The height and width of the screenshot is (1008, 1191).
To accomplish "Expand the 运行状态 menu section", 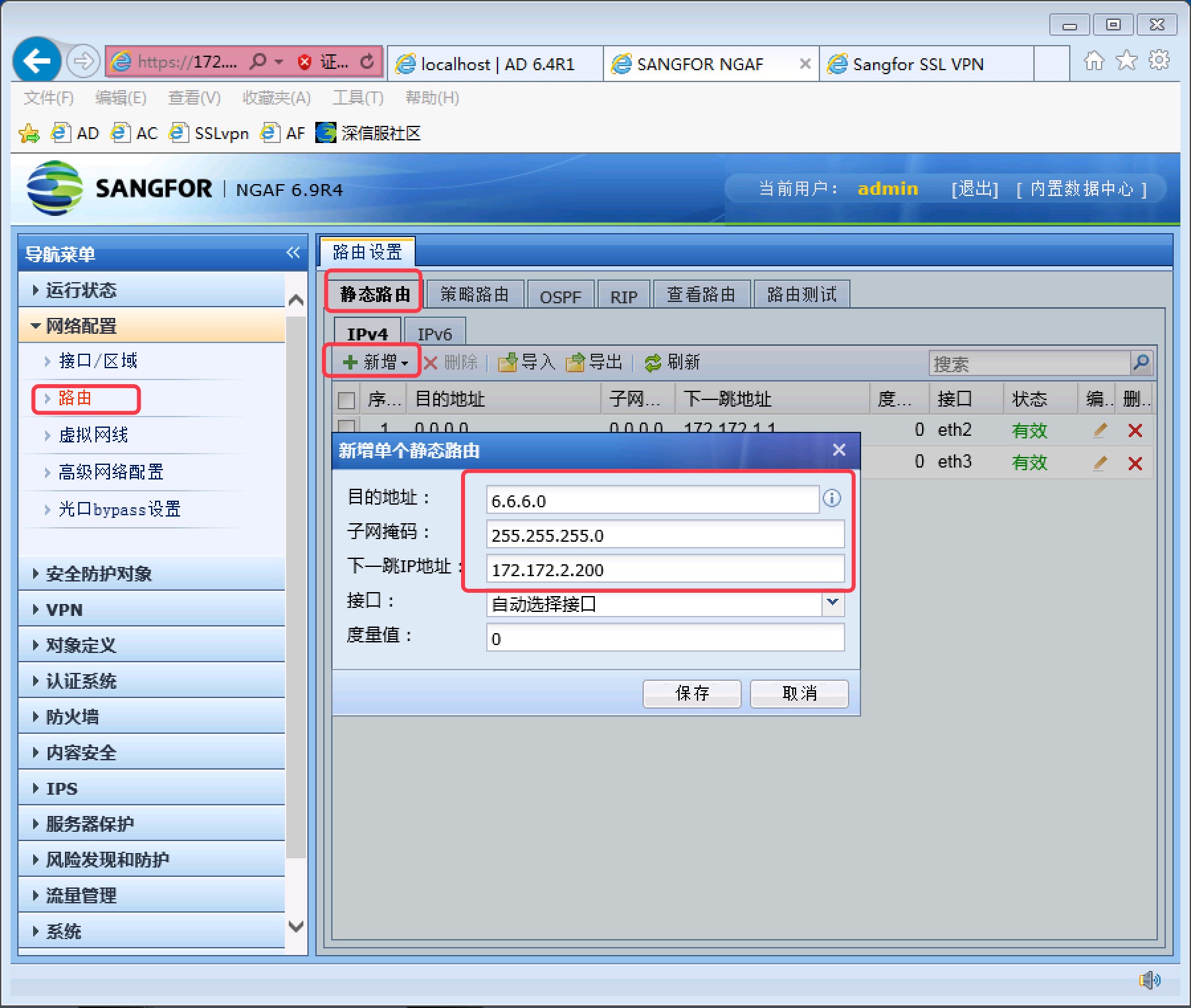I will [152, 290].
